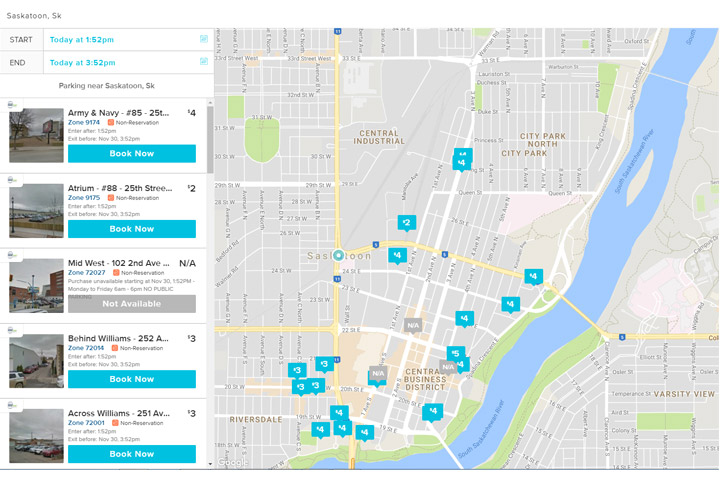Open the Zone 9174 link
This screenshot has width=720, height=480.
point(84,123)
